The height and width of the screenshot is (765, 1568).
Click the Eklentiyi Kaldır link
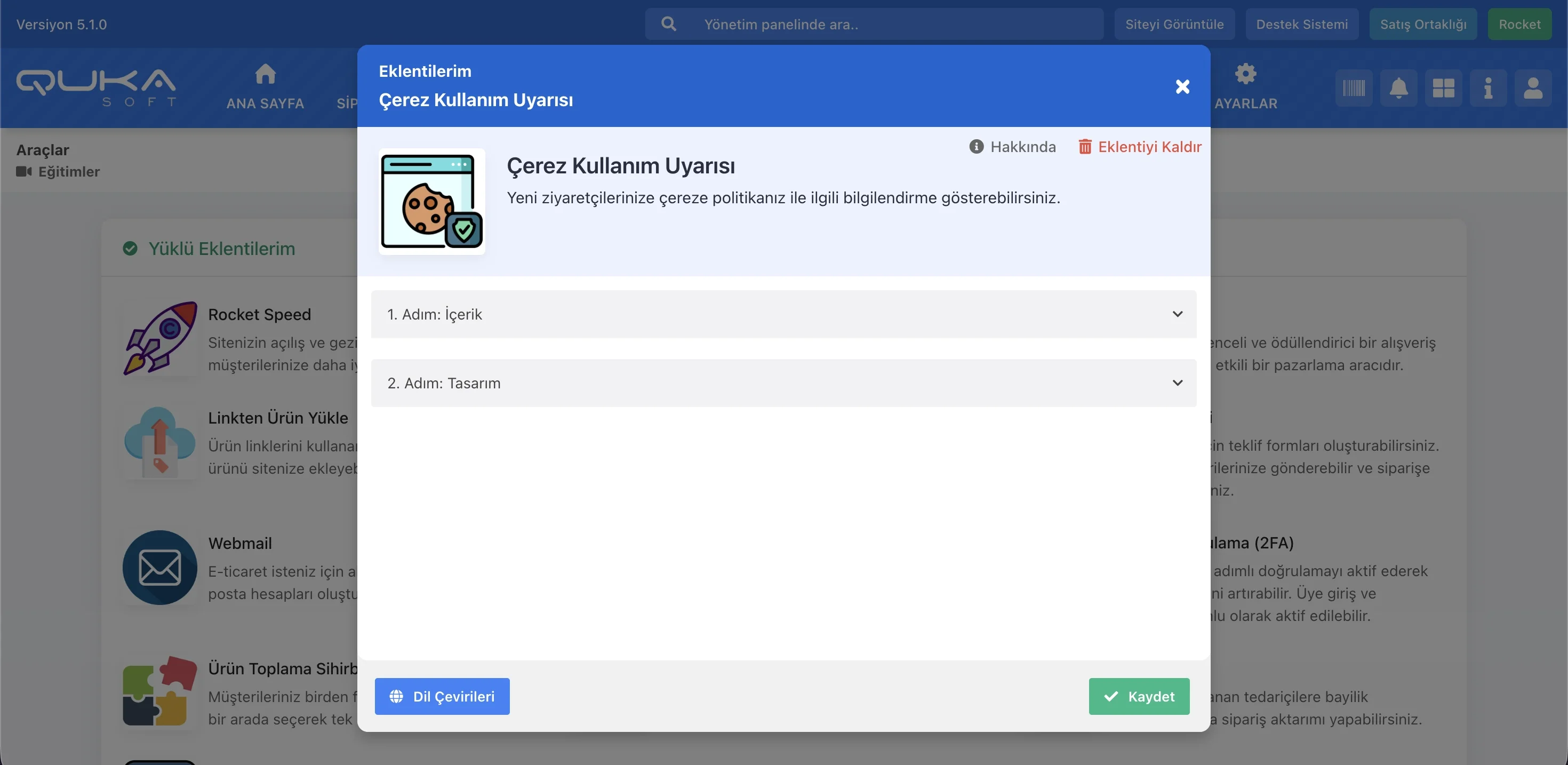(1140, 147)
